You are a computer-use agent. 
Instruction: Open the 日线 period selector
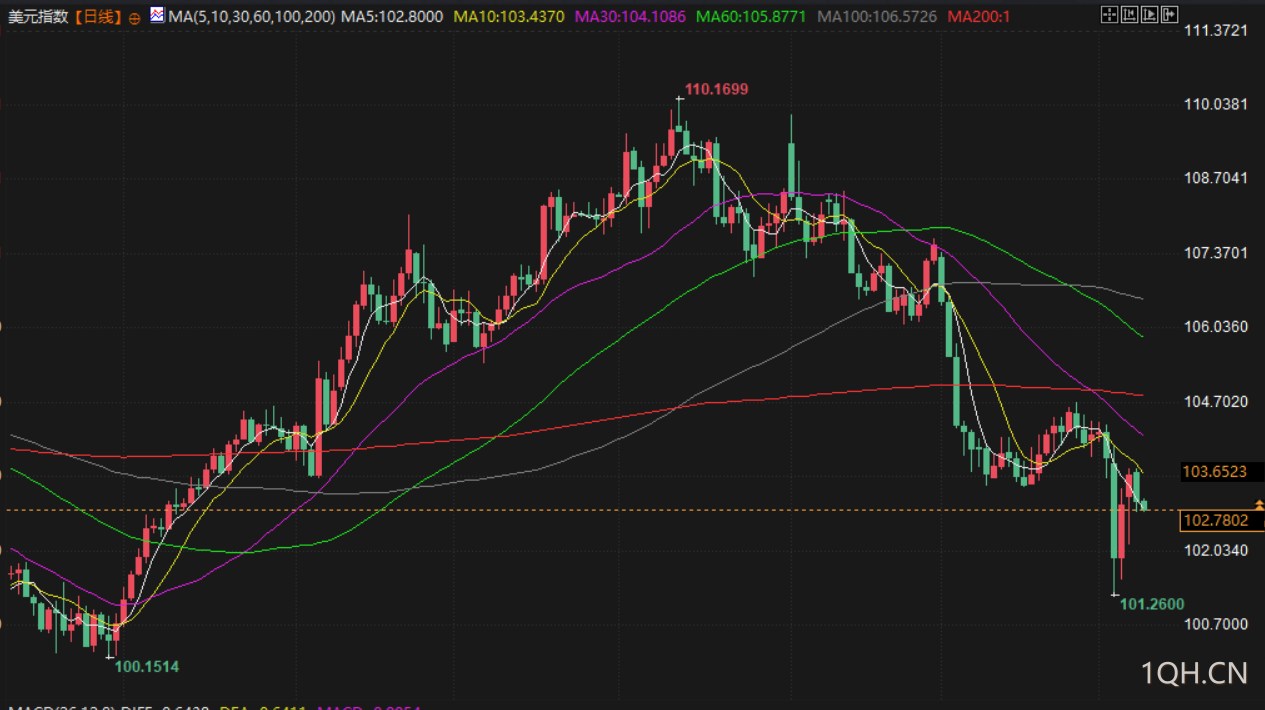coord(100,17)
